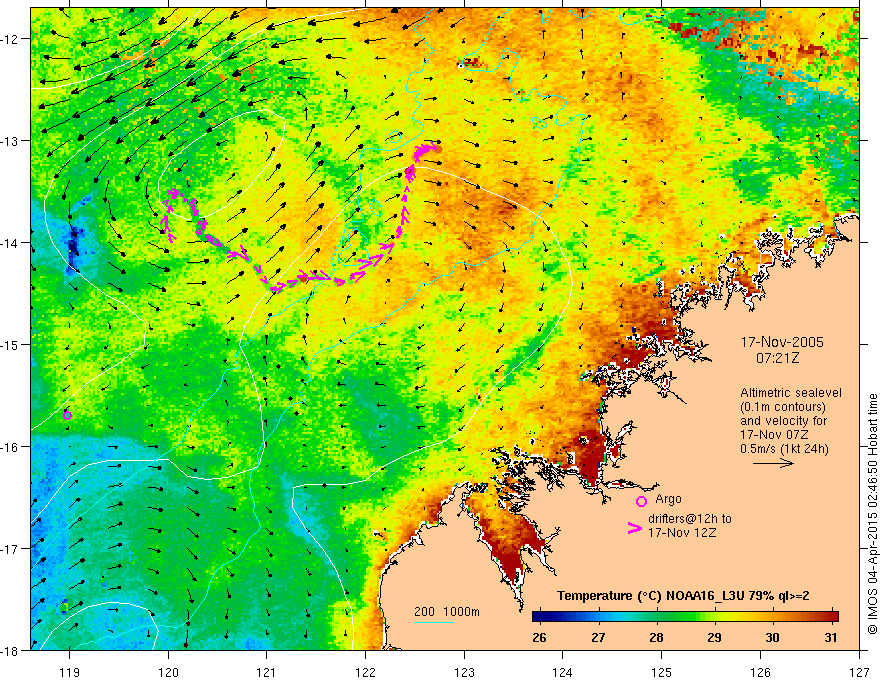
Task: Click latitude axis label -16
Action: pos(11,447)
